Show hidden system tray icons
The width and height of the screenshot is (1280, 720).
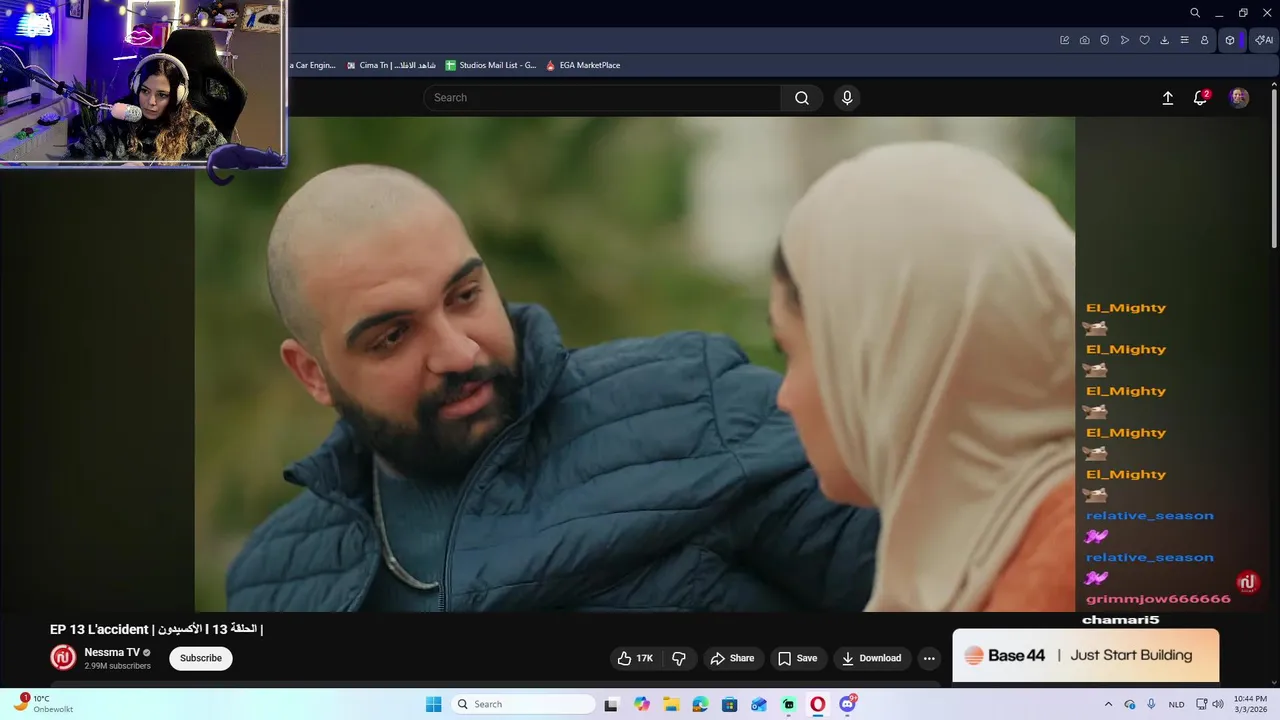1108,704
